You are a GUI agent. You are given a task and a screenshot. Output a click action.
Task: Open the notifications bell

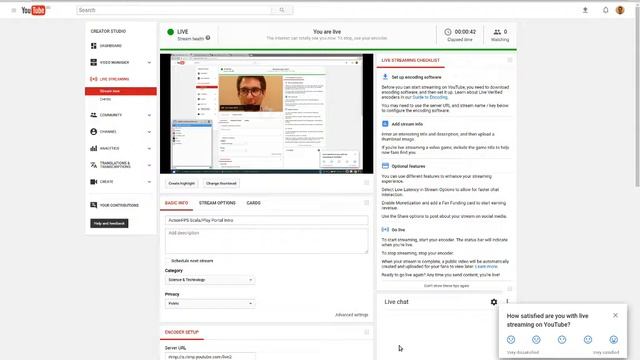coord(606,10)
